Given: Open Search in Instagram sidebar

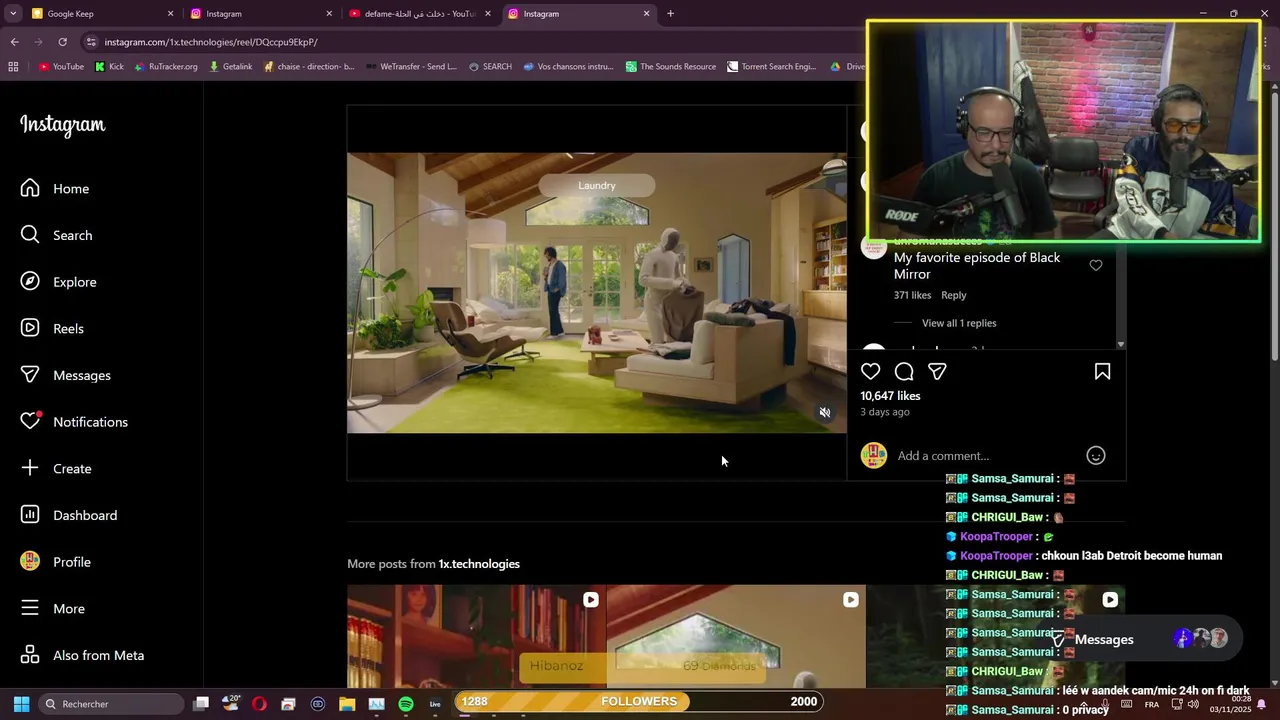Looking at the screenshot, I should pyautogui.click(x=57, y=235).
